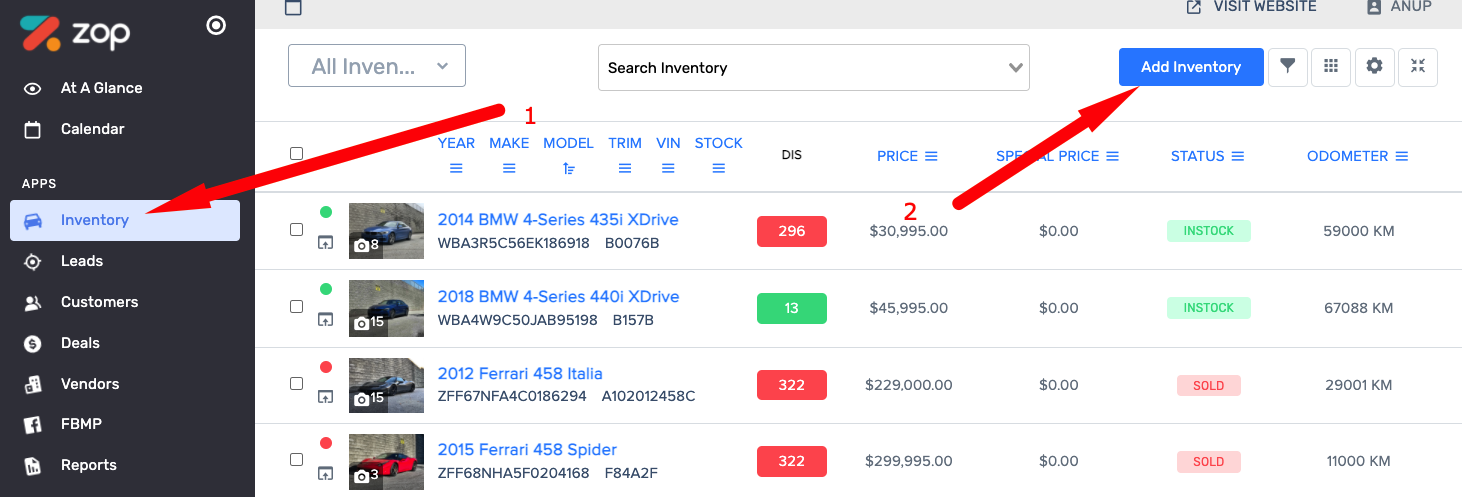Open the filter funnel icon

[x=1288, y=66]
